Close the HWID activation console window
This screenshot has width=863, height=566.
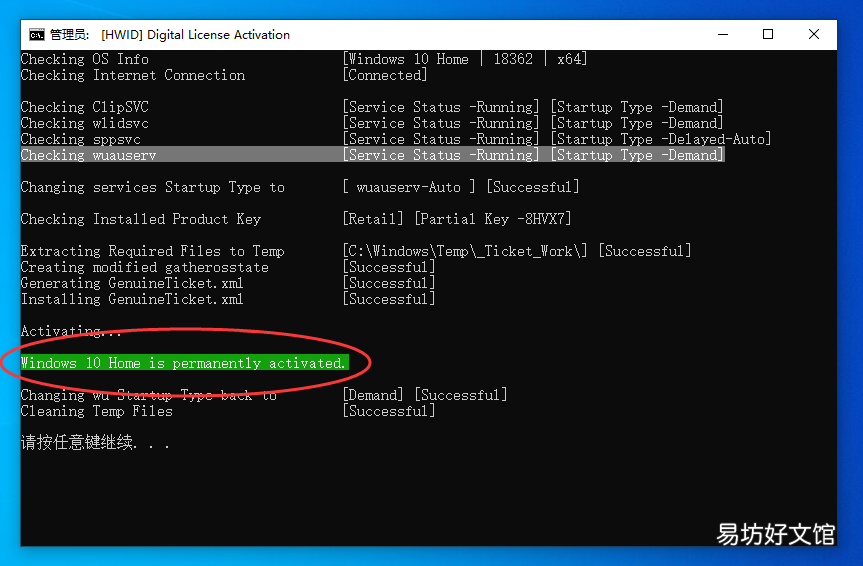[x=813, y=34]
